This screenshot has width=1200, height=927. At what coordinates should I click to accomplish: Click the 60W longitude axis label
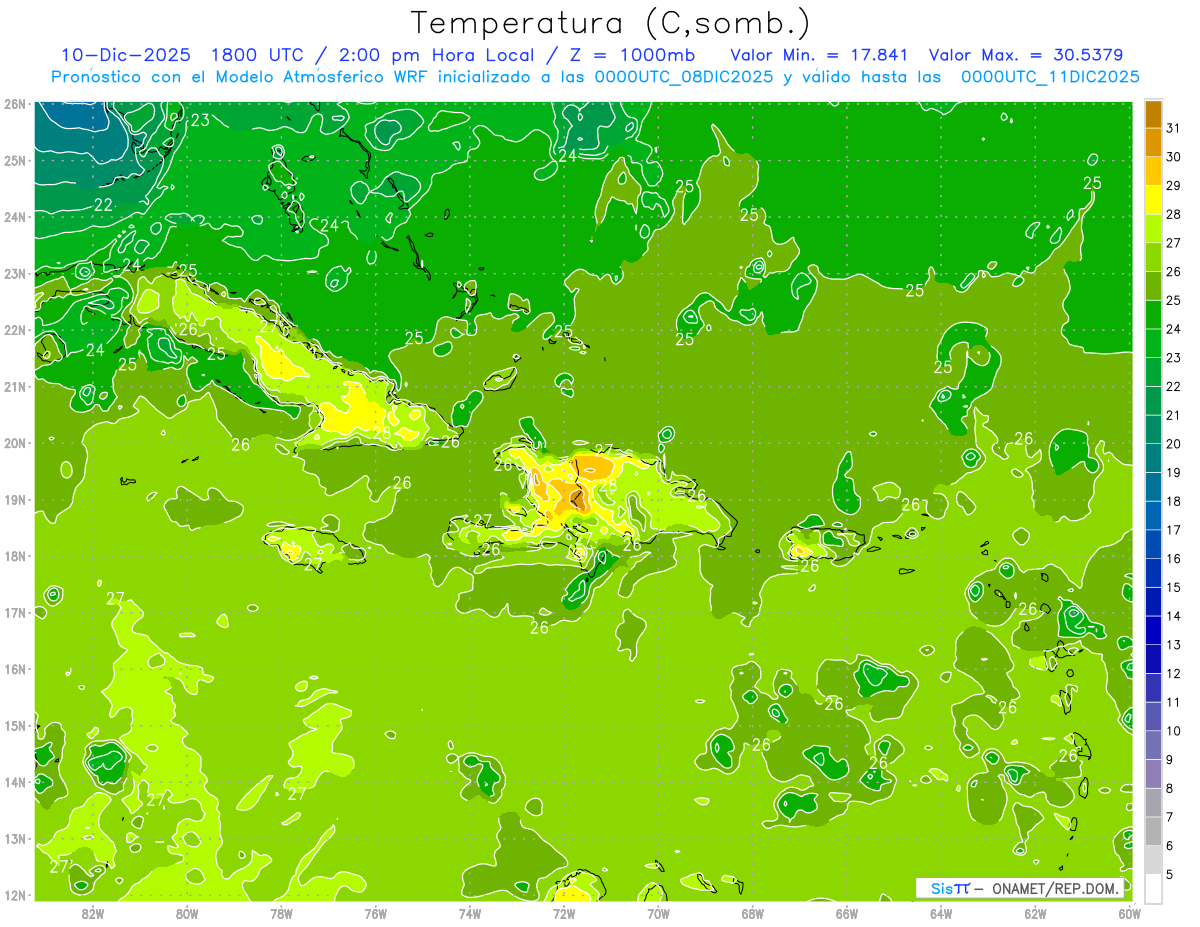pyautogui.click(x=1130, y=912)
